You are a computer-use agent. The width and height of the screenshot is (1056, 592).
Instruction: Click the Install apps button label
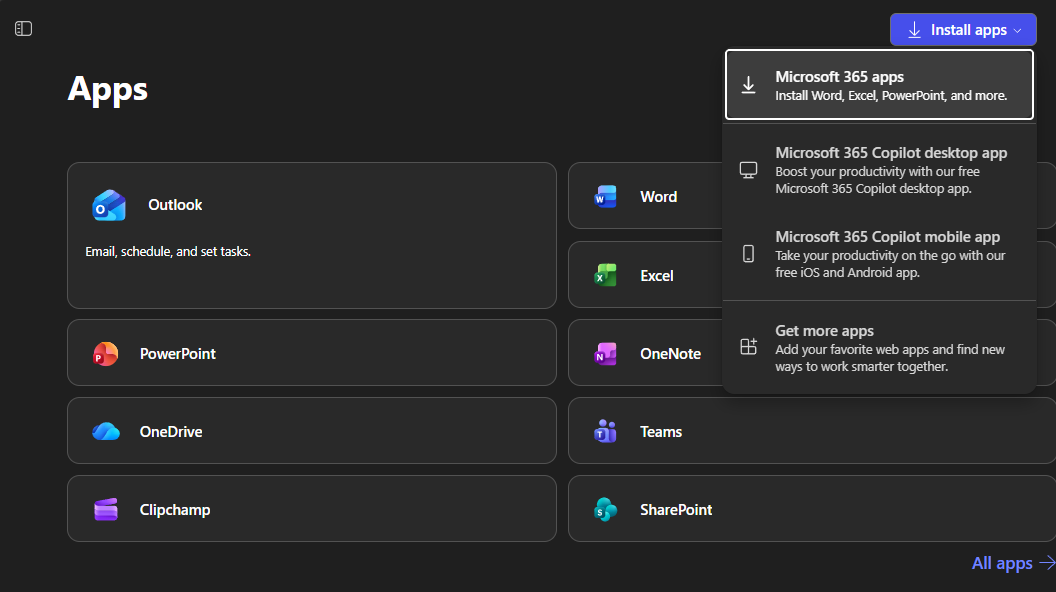pos(968,30)
